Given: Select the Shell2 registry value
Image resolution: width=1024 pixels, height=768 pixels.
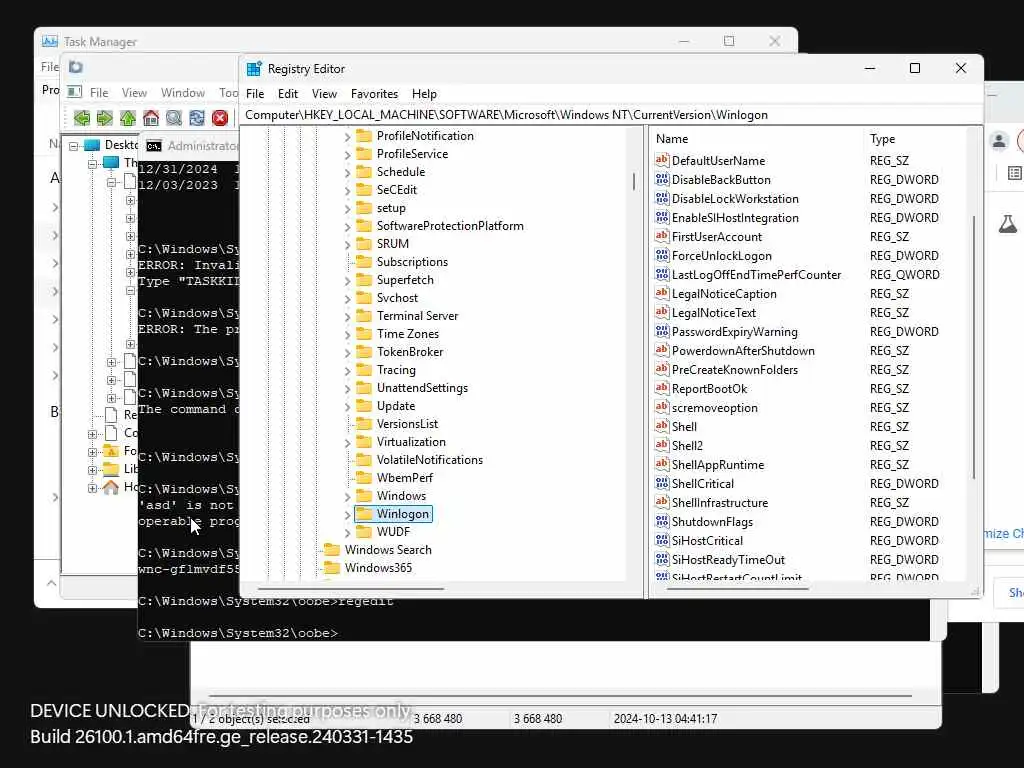Looking at the screenshot, I should tap(687, 445).
